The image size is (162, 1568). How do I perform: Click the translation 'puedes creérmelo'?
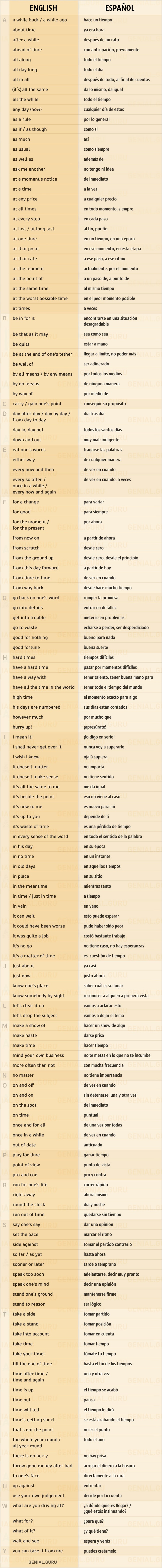point(100,1550)
